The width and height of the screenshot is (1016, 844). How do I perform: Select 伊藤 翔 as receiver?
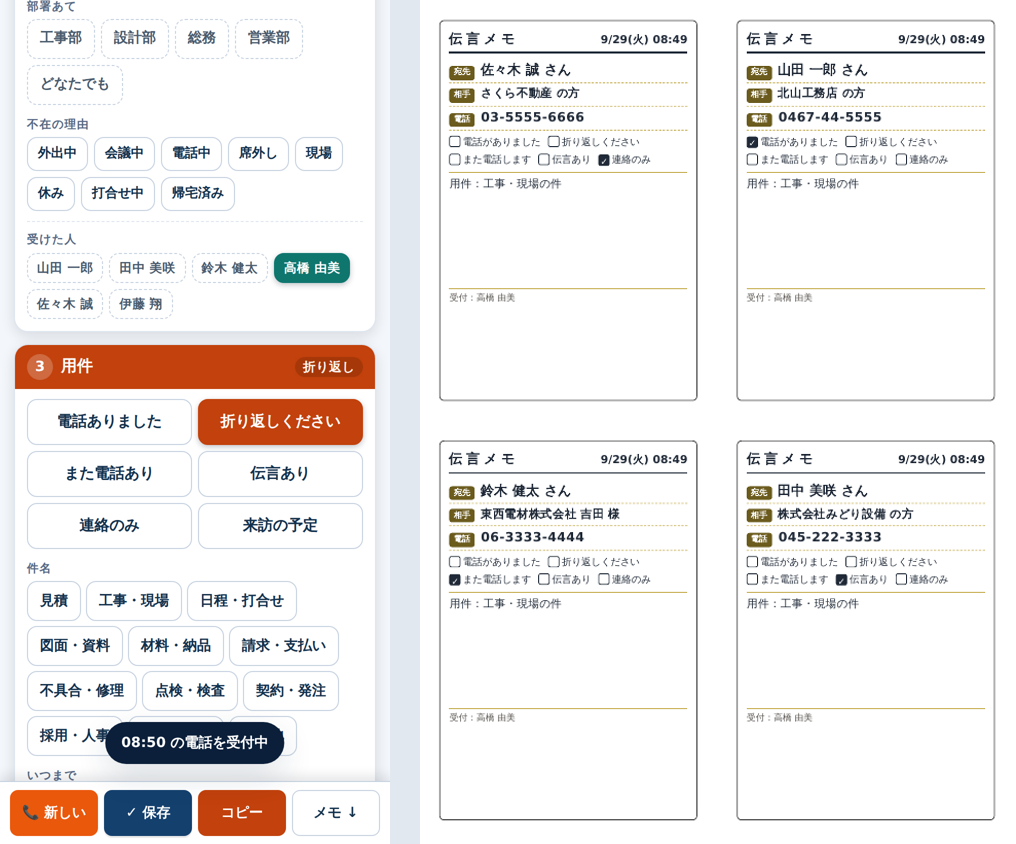141,304
